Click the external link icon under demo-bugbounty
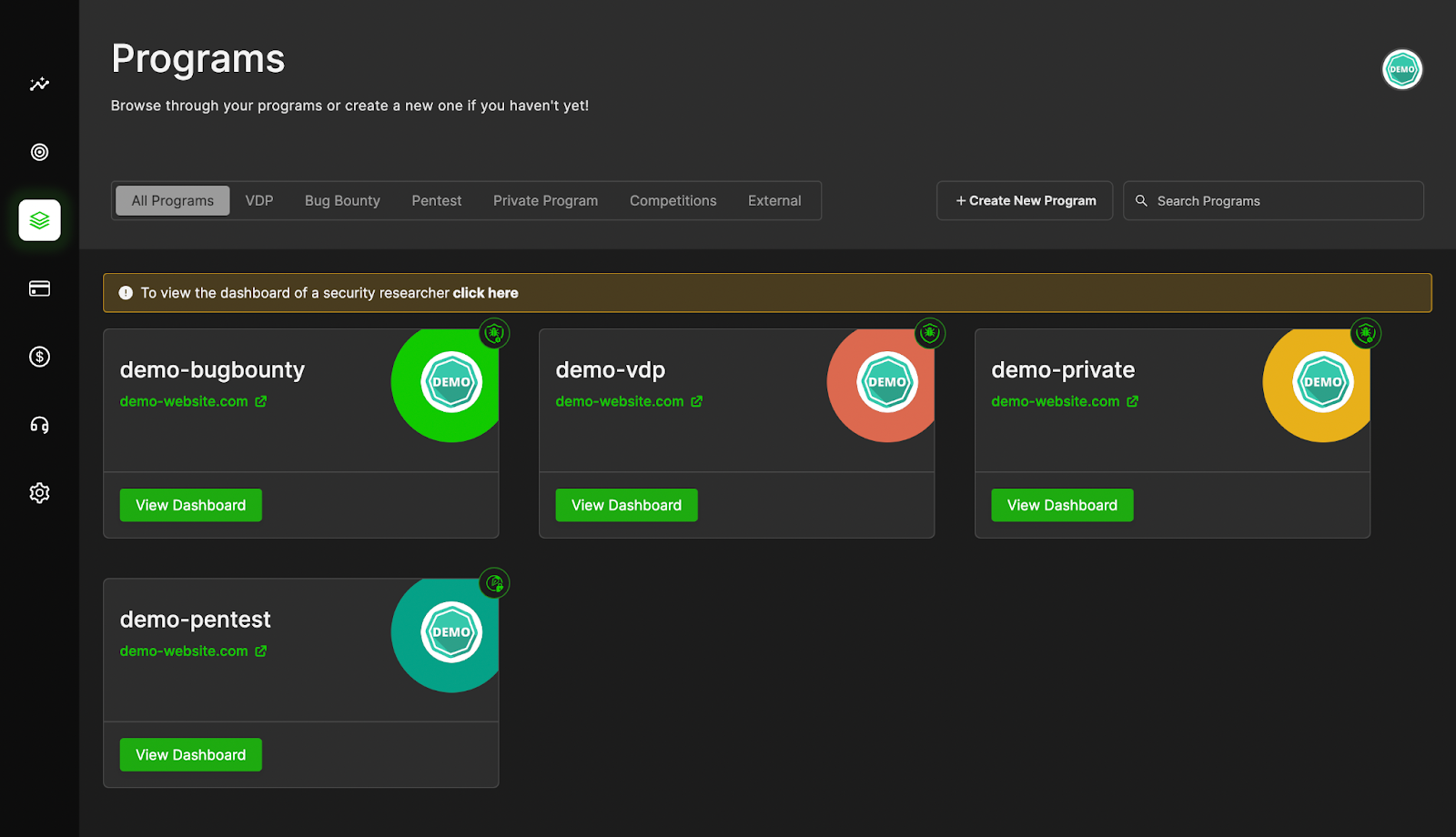Screen dimensions: 1456x837 pyautogui.click(x=261, y=401)
